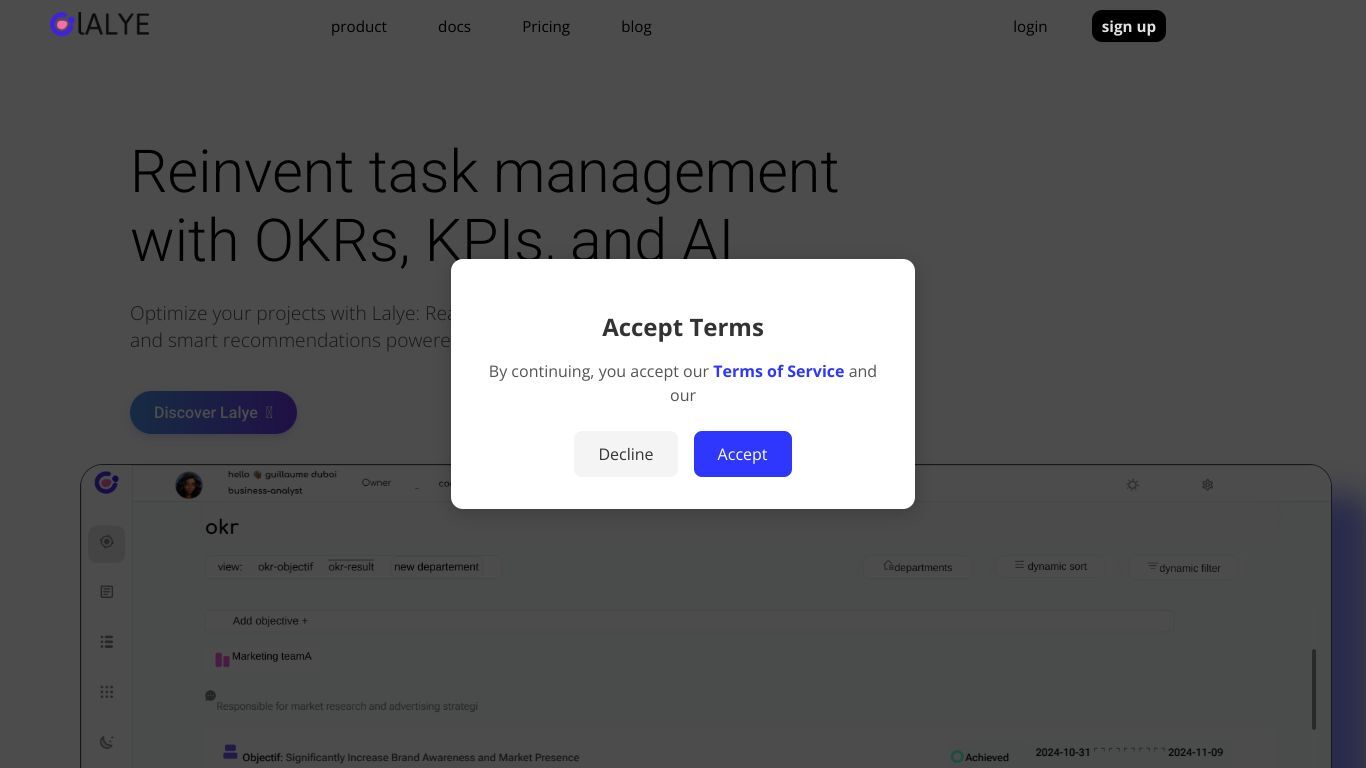Click the login link

coord(1030,26)
